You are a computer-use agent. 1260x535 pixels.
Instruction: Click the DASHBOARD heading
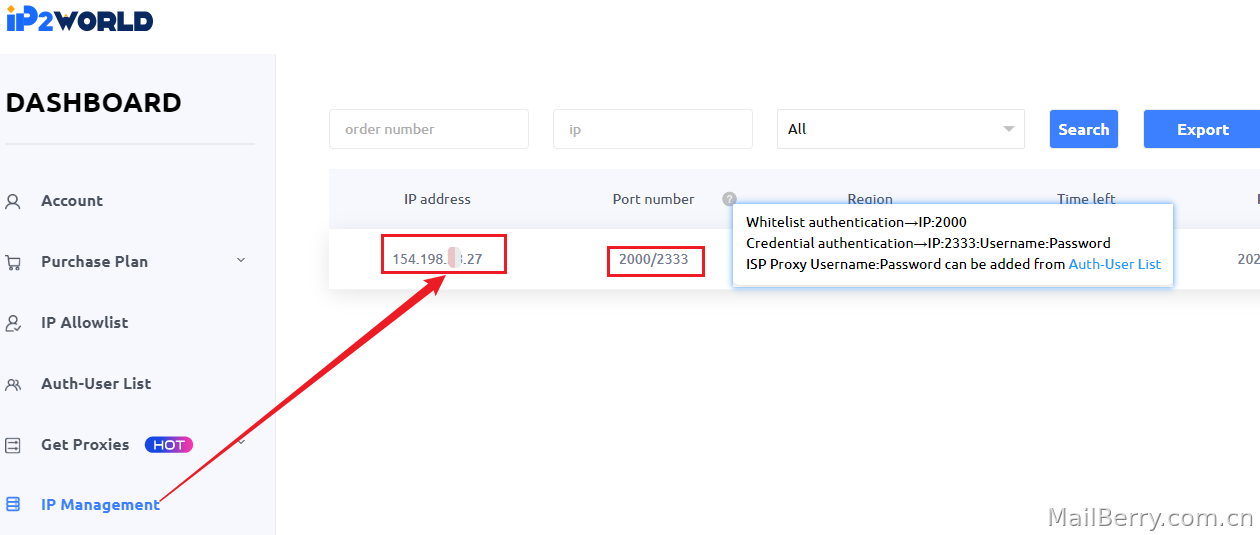click(x=94, y=102)
